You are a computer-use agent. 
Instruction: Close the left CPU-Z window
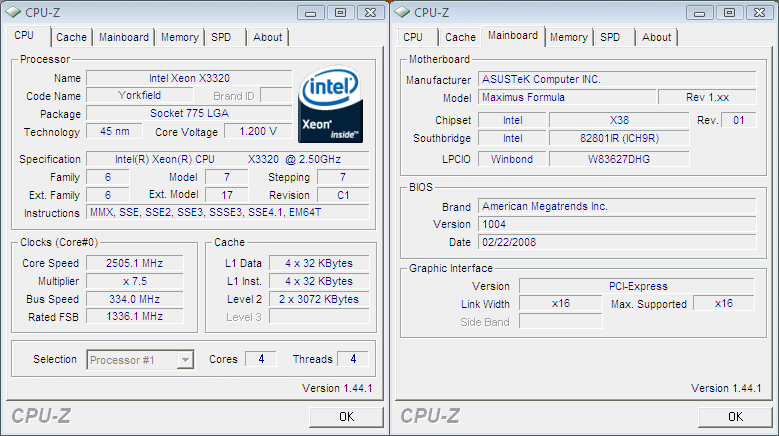tap(371, 13)
